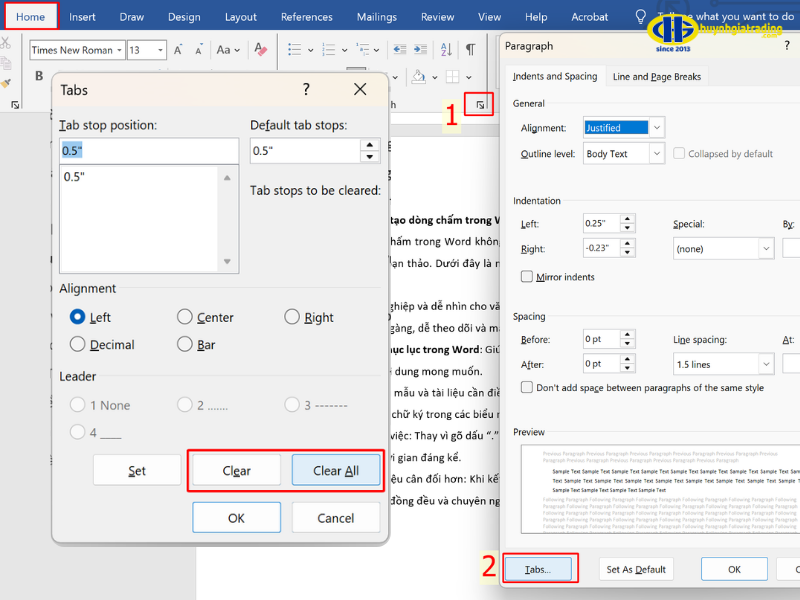Check Don't add space between paragraphs option

click(527, 387)
